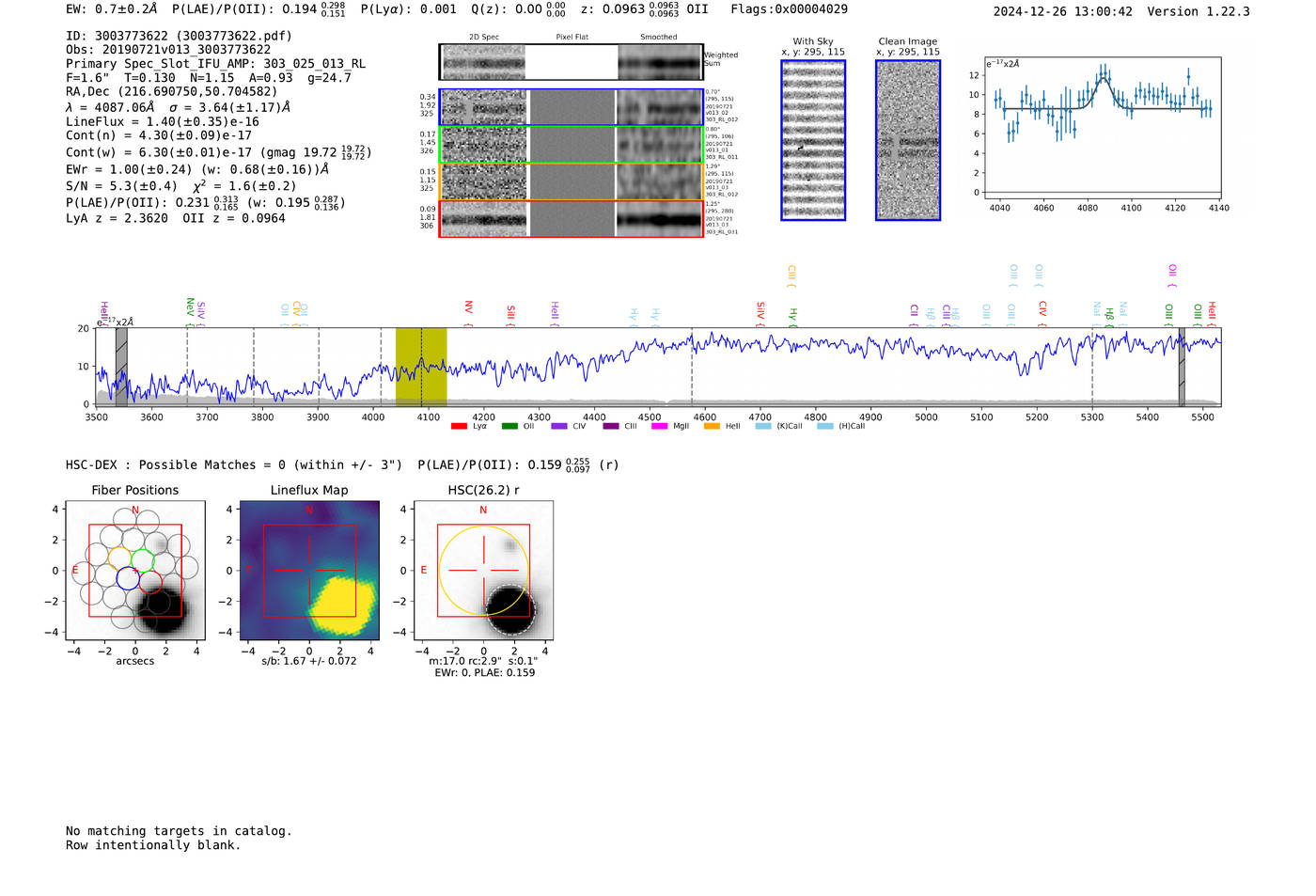Click the yellow blob in Lineflux Map
This screenshot has height=896, width=1316.
[x=342, y=604]
